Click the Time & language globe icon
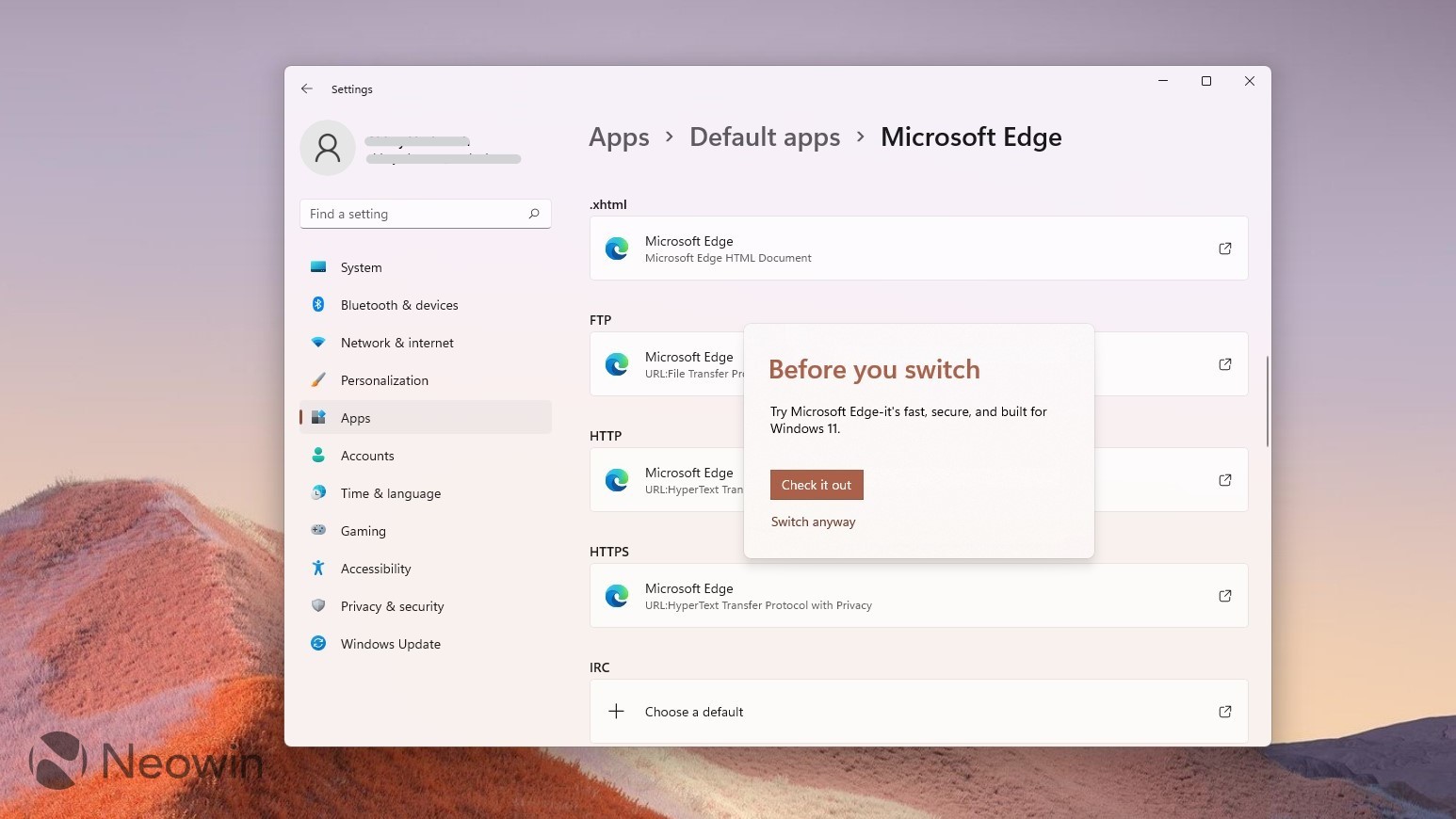Image resolution: width=1456 pixels, height=819 pixels. (x=318, y=493)
